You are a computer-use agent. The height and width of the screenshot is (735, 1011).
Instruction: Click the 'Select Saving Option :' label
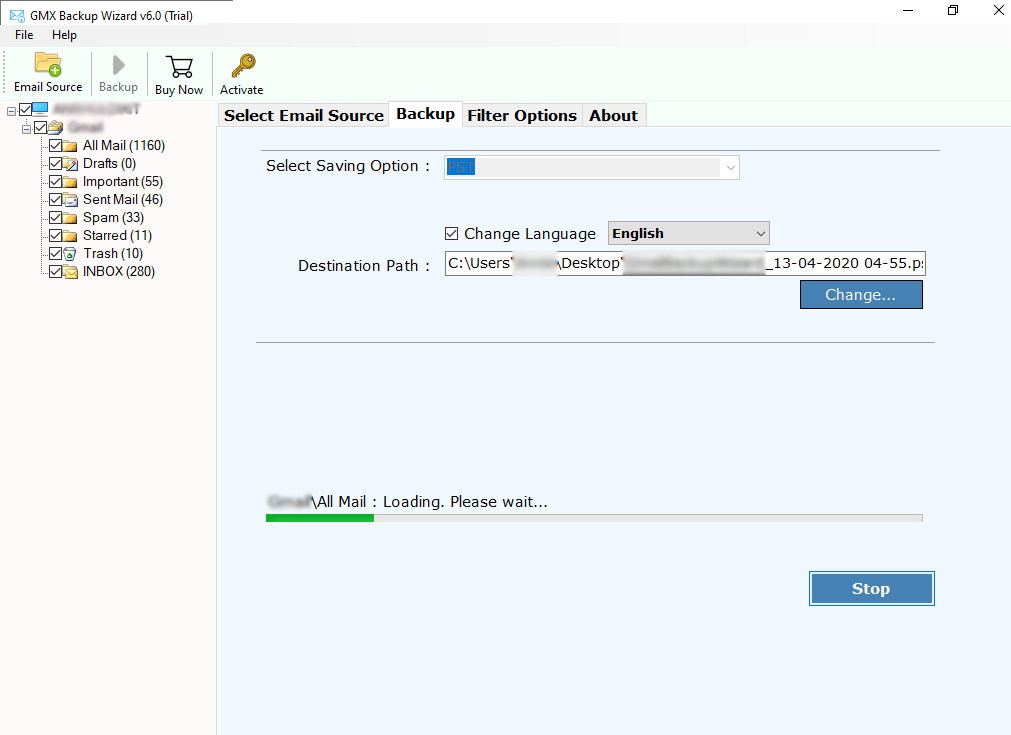348,166
